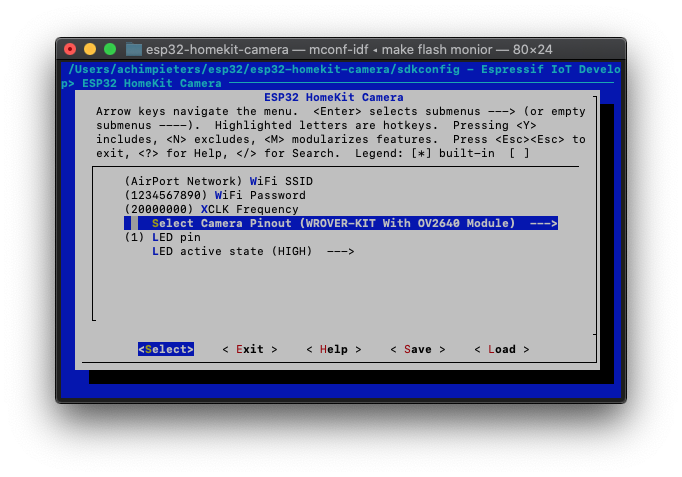Click the 'ESP32 HomeKit Camera' breadcrumb text
This screenshot has height=477, width=682.
(x=152, y=83)
